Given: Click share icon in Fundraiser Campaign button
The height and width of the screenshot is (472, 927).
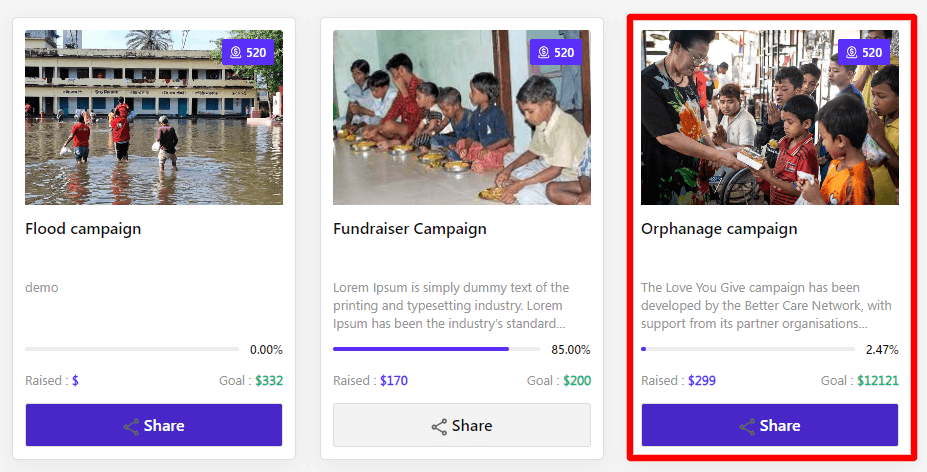Looking at the screenshot, I should pos(439,427).
